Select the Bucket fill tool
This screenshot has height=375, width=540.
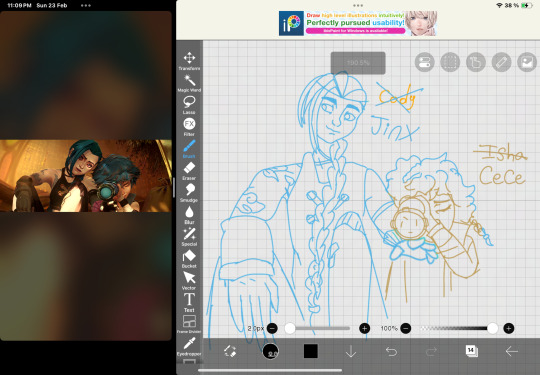pos(189,259)
